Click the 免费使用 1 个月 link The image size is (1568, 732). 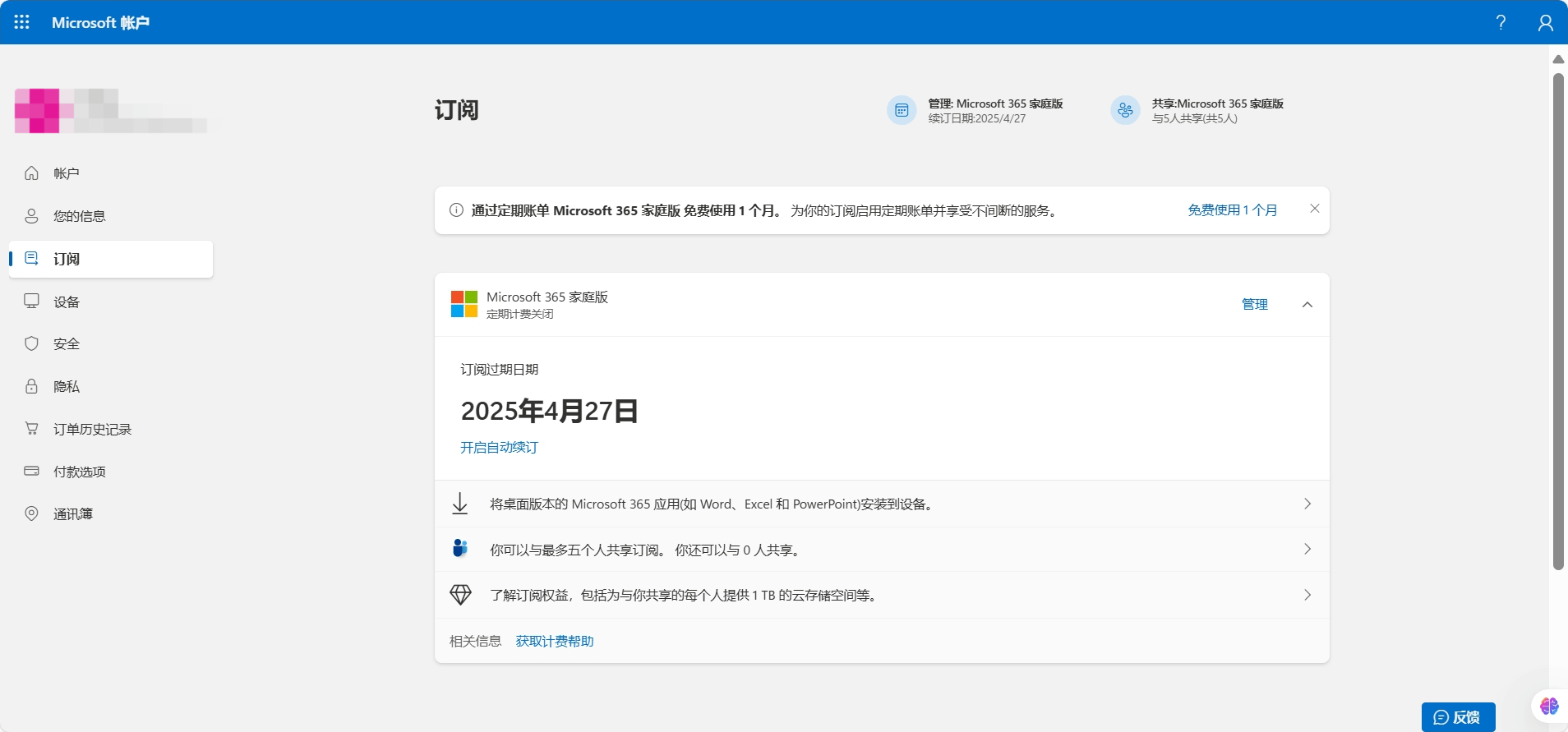pyautogui.click(x=1232, y=210)
